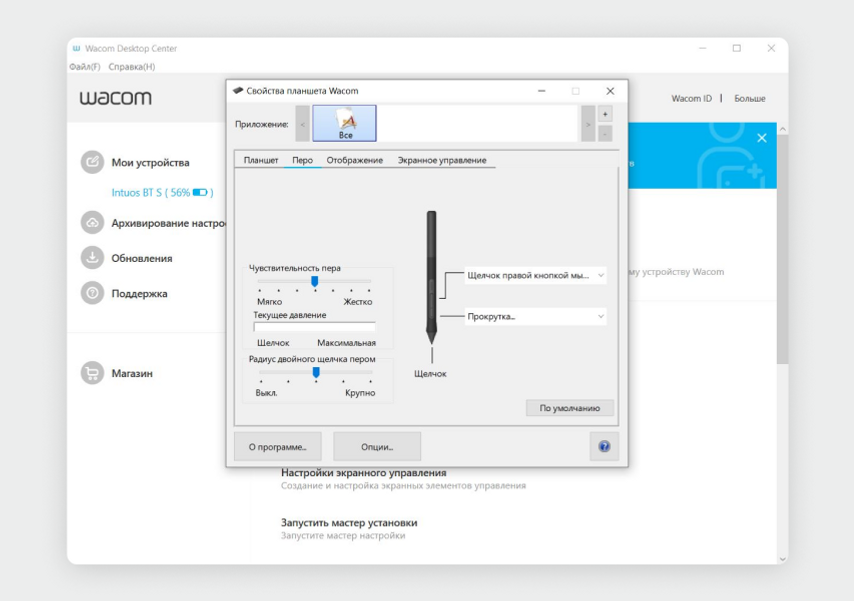Select the 'Перо' tab
Viewport: 854px width, 601px height.
coord(302,160)
